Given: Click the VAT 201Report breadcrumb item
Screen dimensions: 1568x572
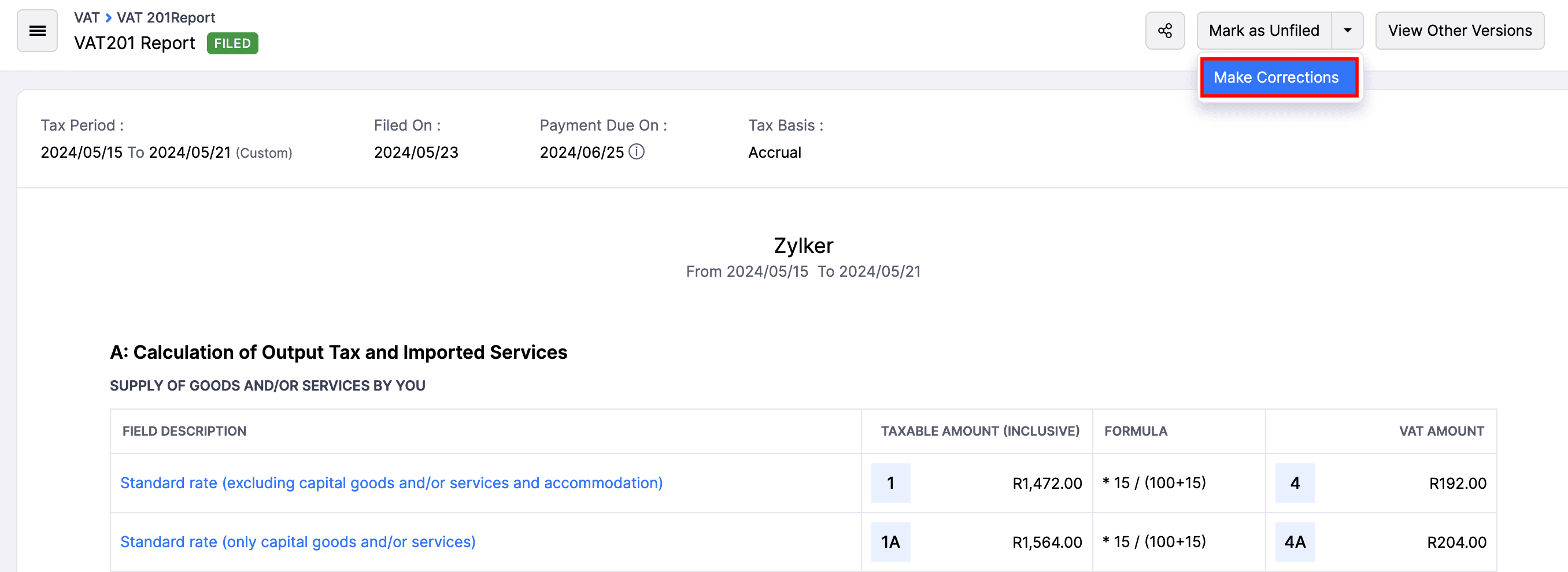Looking at the screenshot, I should [165, 18].
